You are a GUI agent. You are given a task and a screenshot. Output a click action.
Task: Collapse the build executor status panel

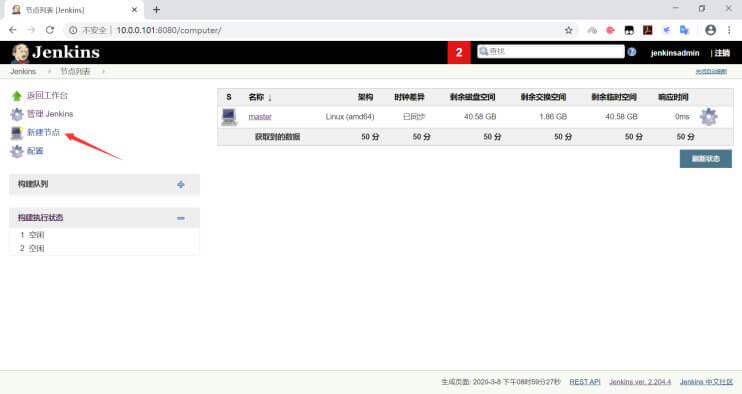pyautogui.click(x=181, y=218)
